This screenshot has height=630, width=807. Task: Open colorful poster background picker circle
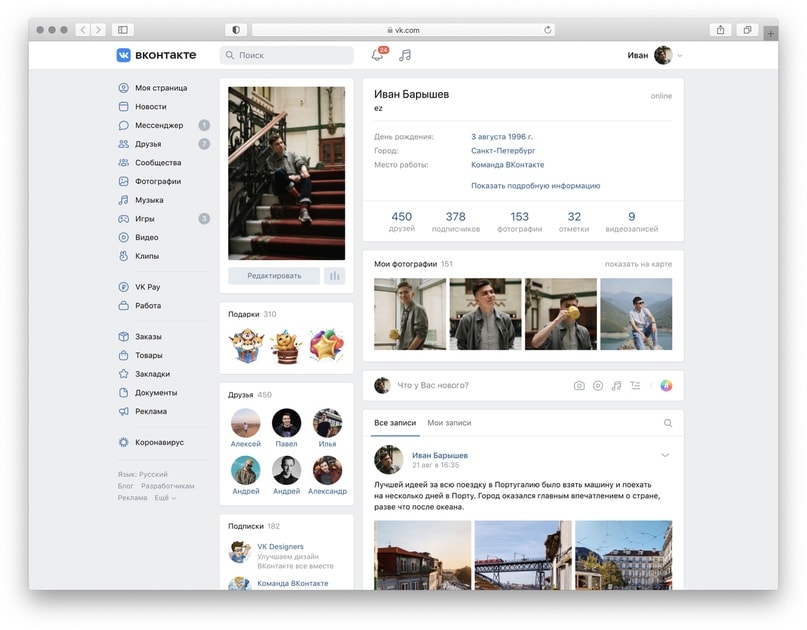pyautogui.click(x=666, y=386)
